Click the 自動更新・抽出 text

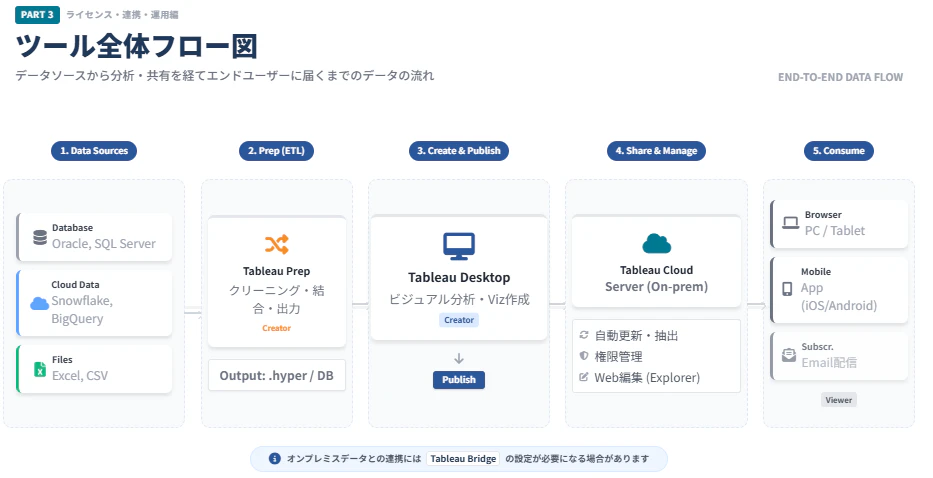tap(636, 335)
